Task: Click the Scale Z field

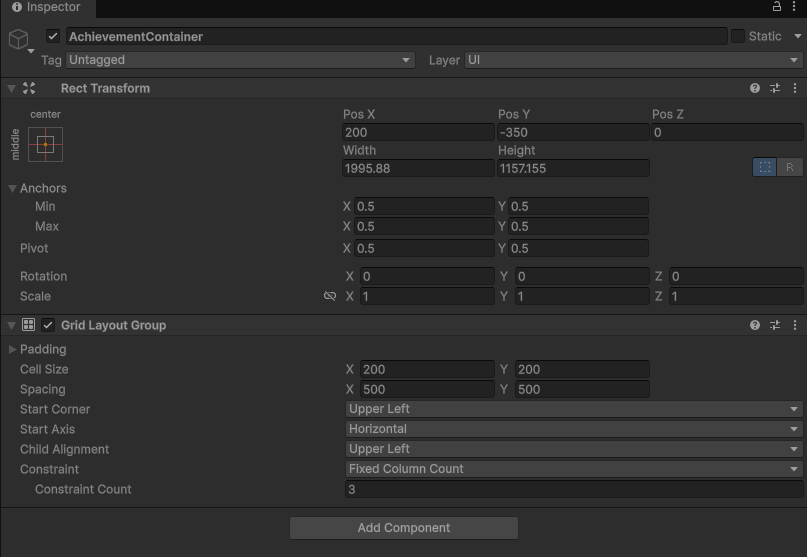Action: pos(736,297)
